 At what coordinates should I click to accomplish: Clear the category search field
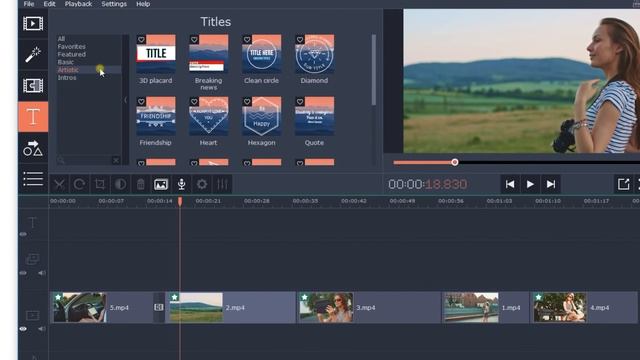point(116,160)
